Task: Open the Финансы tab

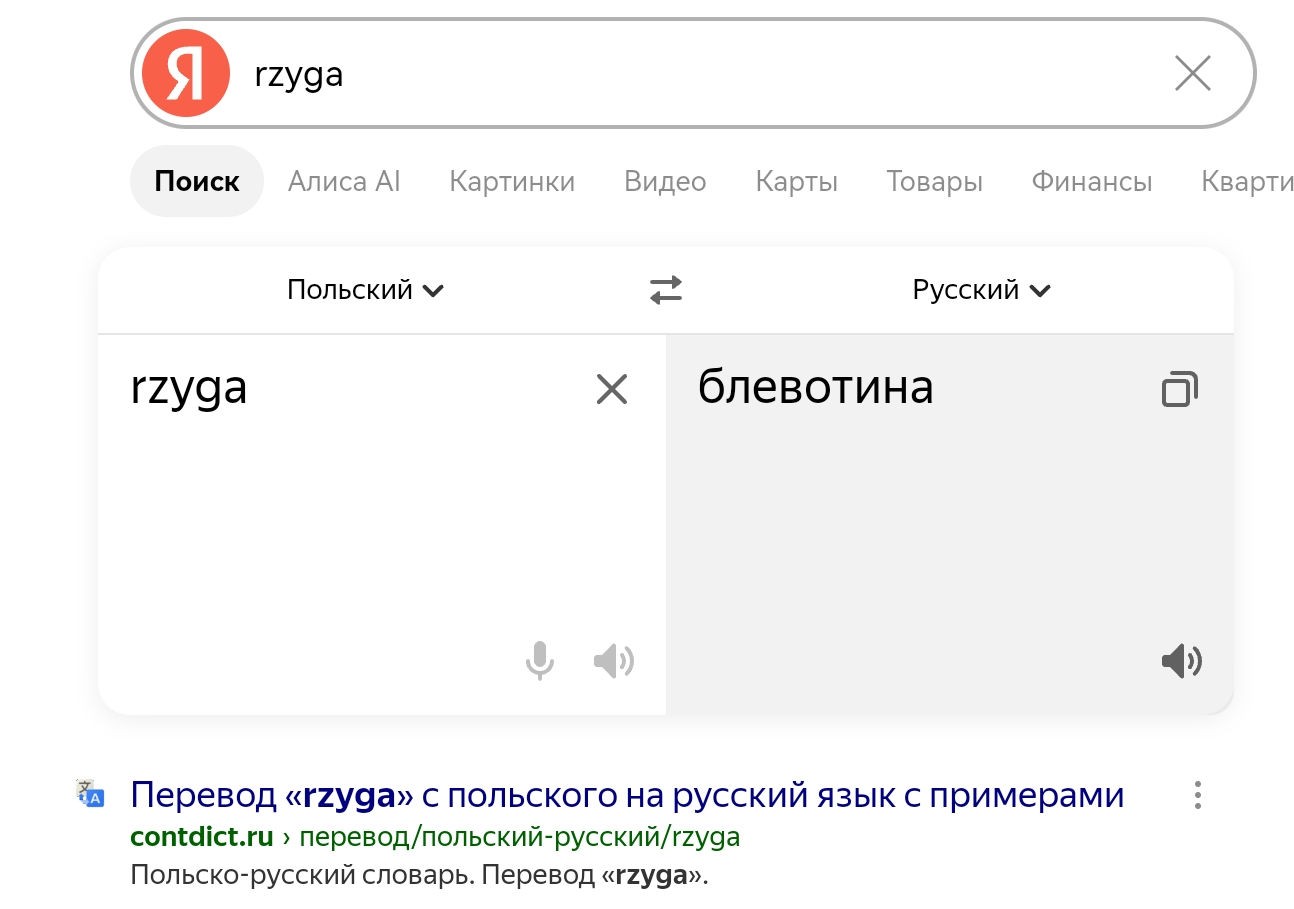Action: [1092, 181]
